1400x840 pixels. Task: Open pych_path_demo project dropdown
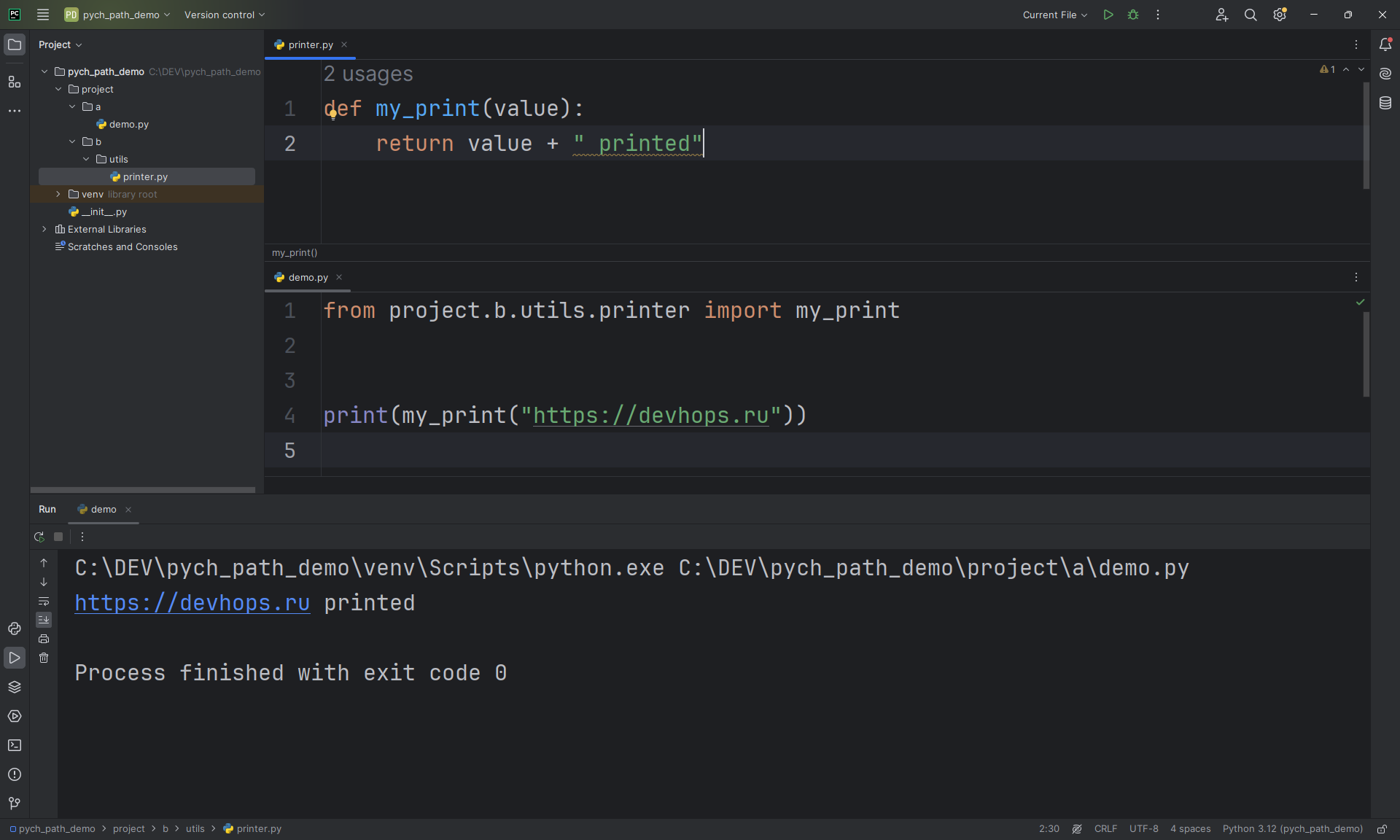pos(117,15)
